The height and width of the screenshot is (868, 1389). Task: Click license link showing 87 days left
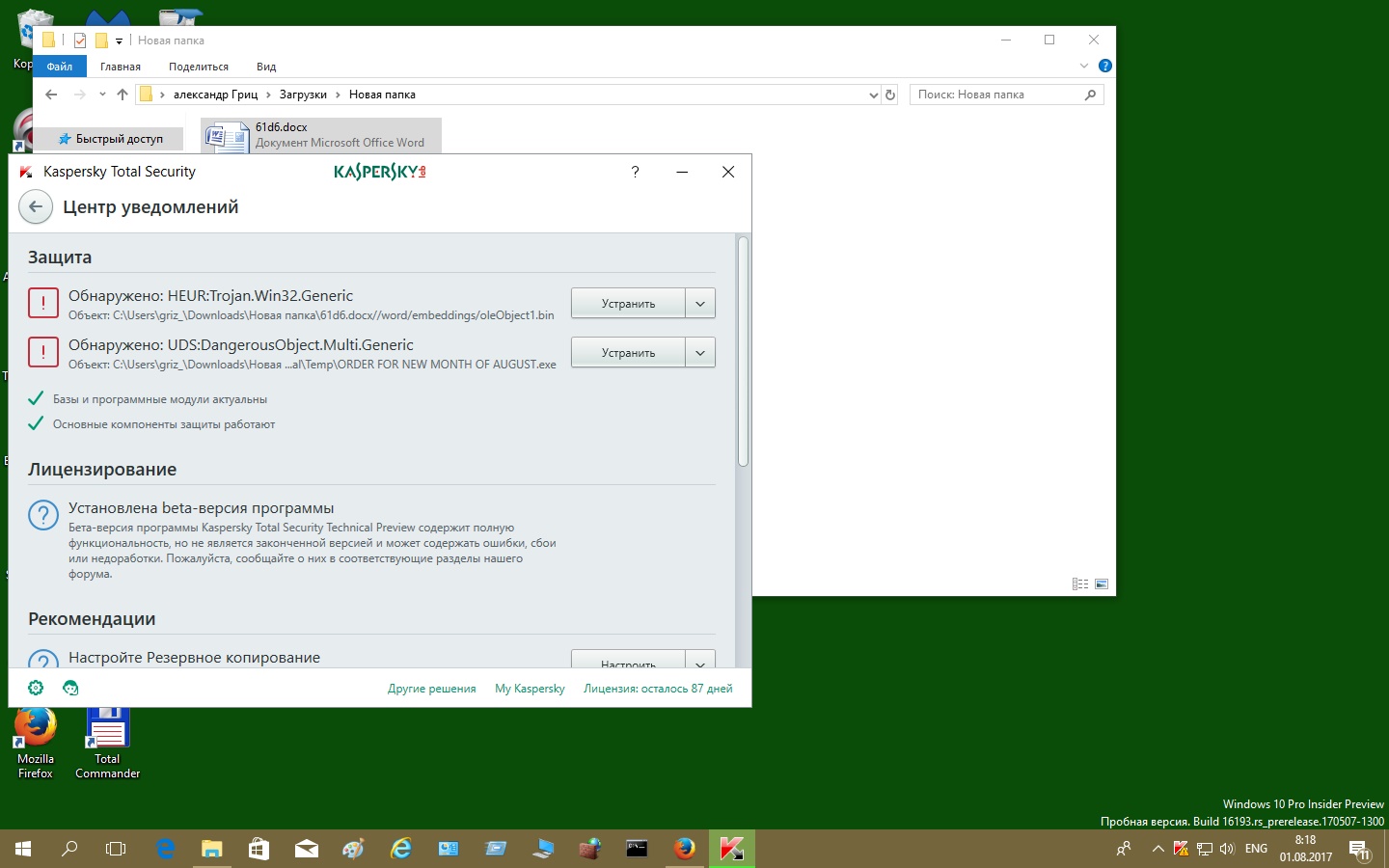coord(658,689)
